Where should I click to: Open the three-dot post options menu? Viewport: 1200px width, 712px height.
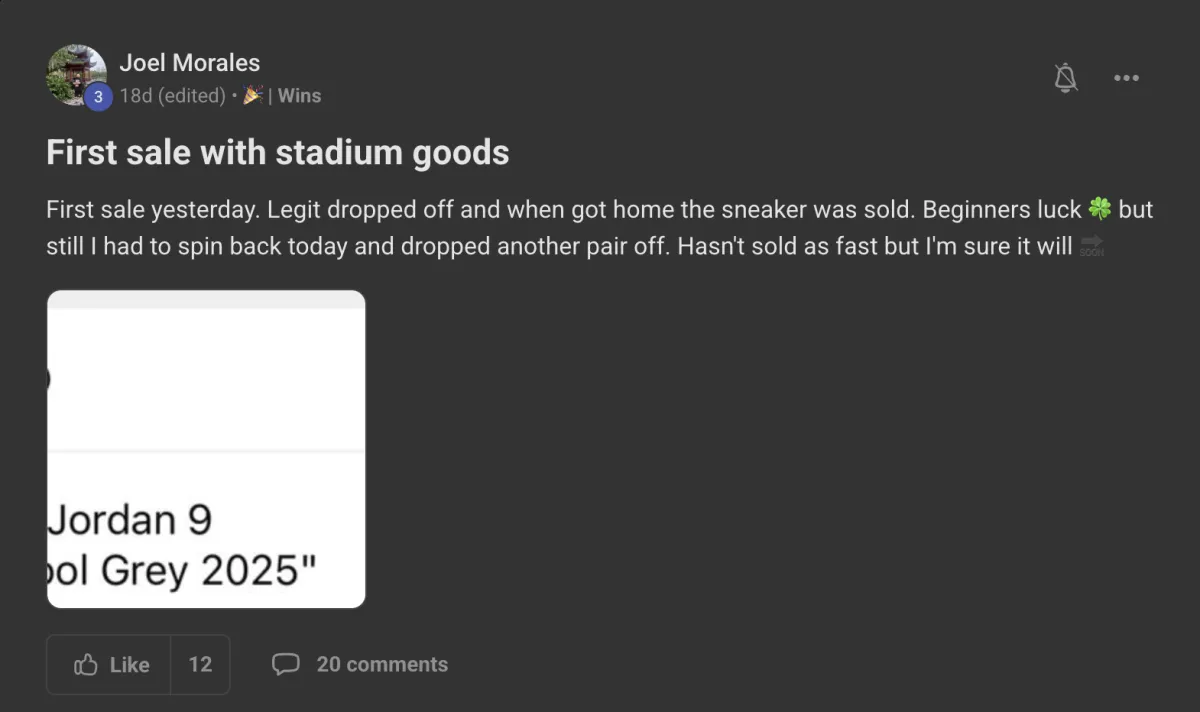tap(1126, 78)
